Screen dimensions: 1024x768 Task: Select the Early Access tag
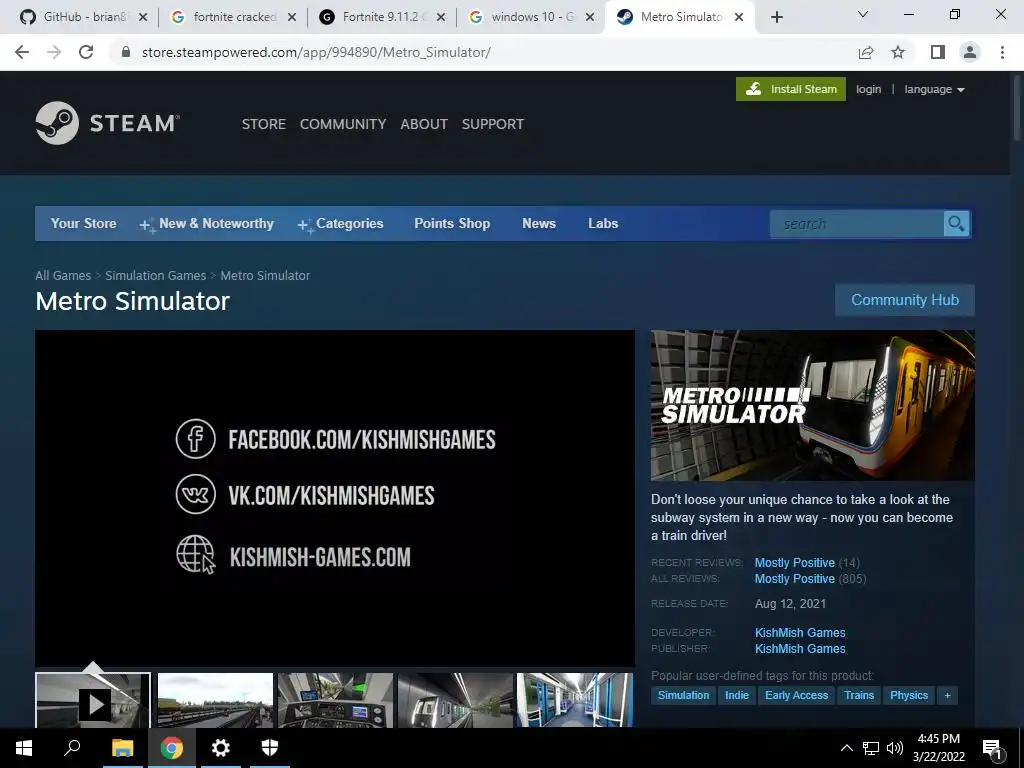click(x=796, y=696)
